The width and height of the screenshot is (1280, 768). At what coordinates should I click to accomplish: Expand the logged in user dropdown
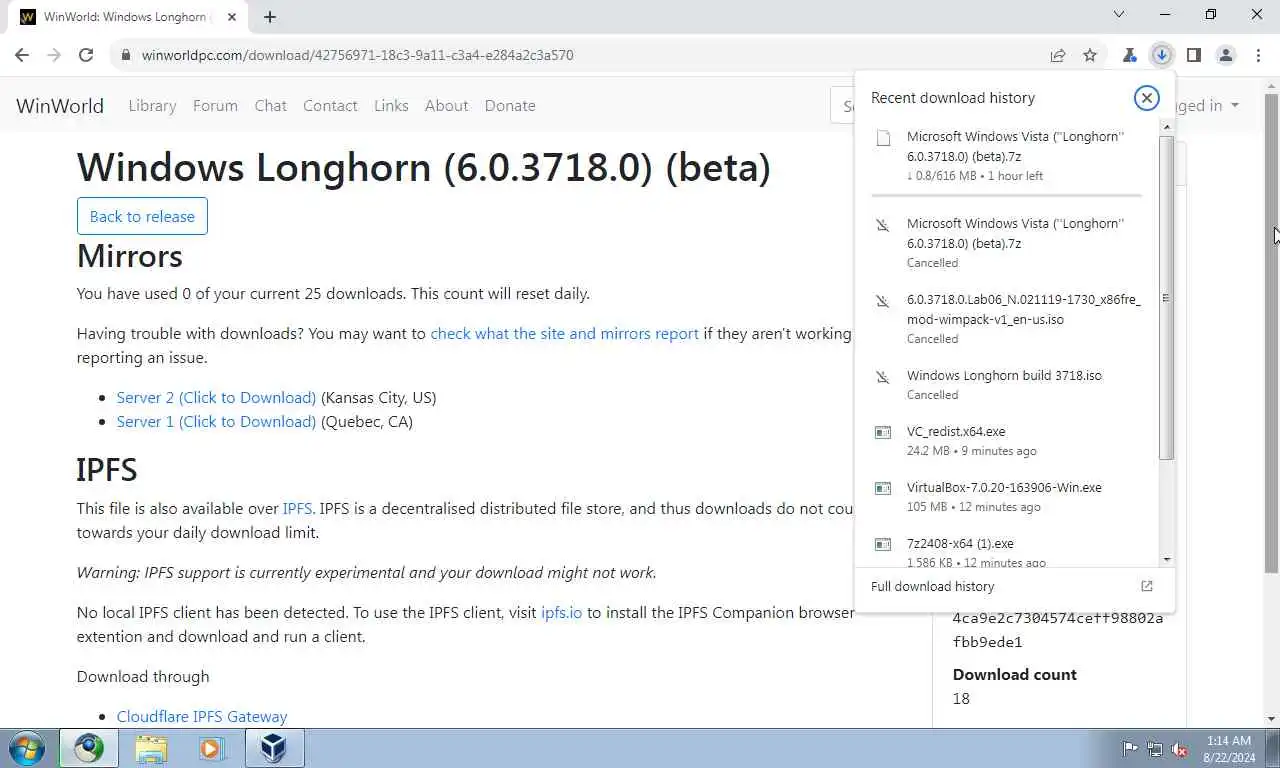1208,105
